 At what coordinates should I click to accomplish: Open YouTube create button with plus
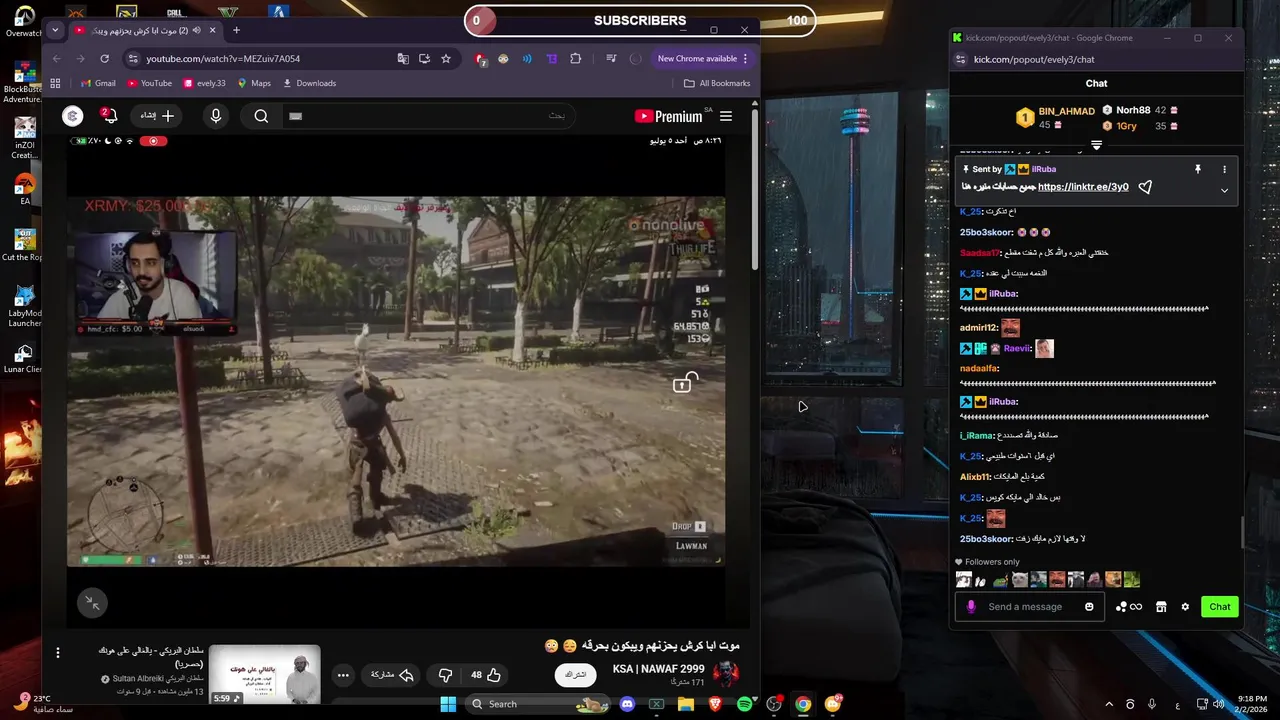[157, 116]
